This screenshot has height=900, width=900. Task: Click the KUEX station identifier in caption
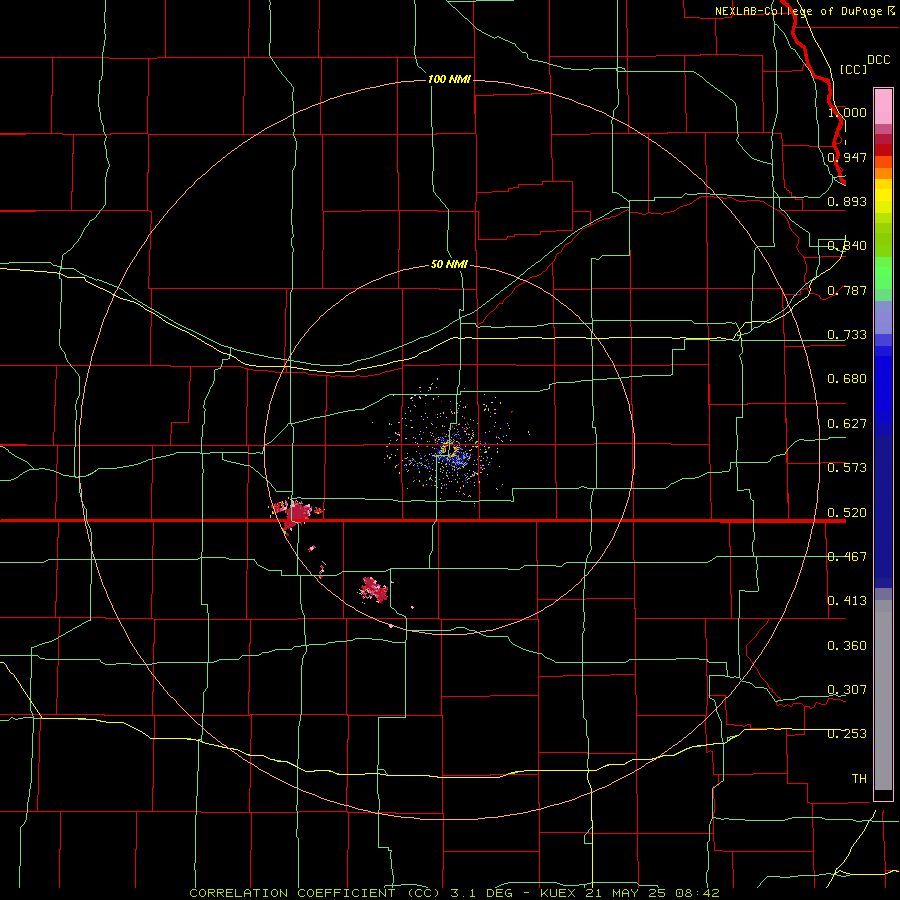point(560,893)
